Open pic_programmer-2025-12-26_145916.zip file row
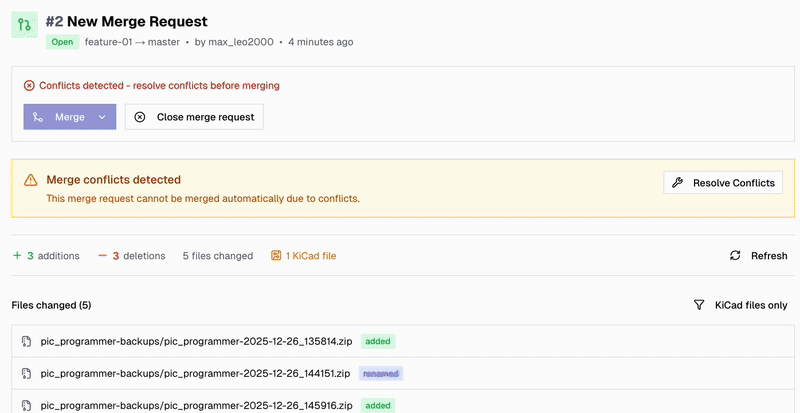 click(403, 401)
